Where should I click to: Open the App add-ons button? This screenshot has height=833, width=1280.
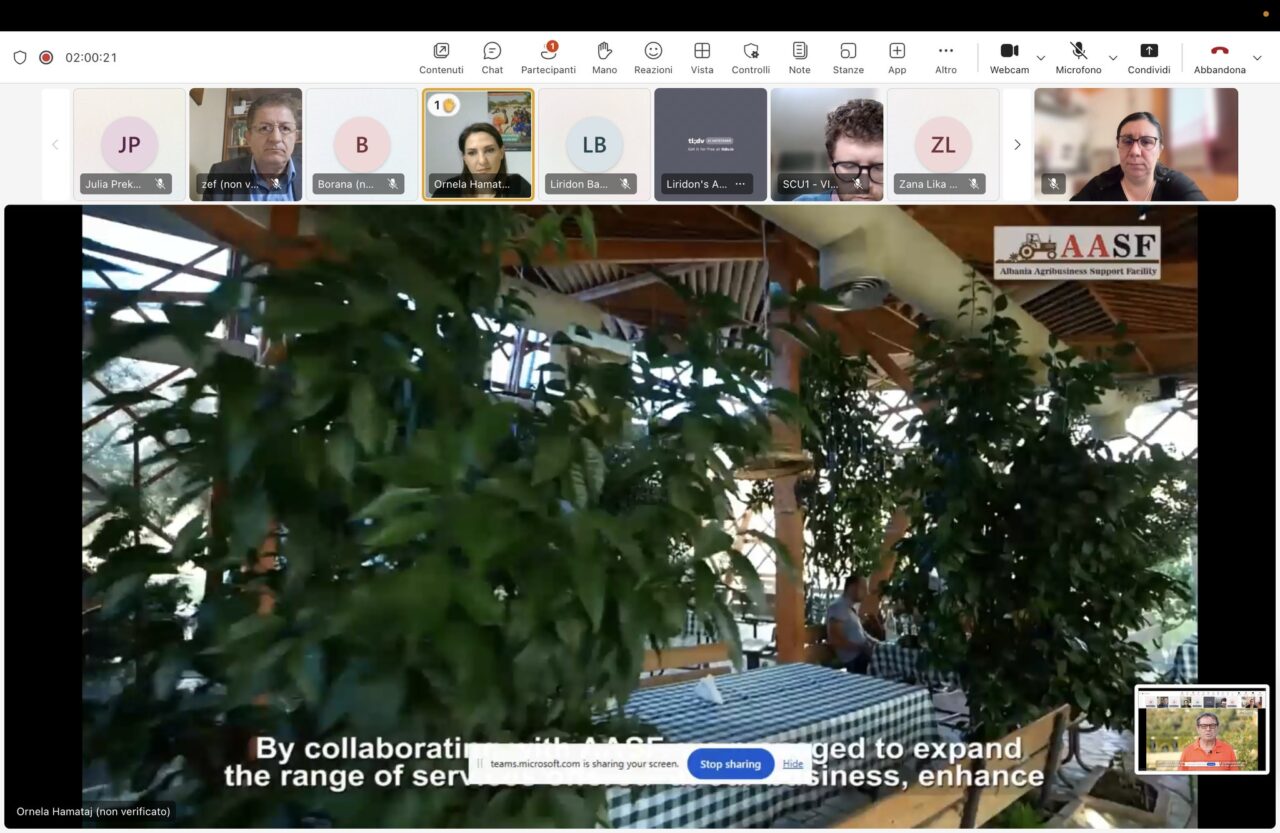(897, 57)
